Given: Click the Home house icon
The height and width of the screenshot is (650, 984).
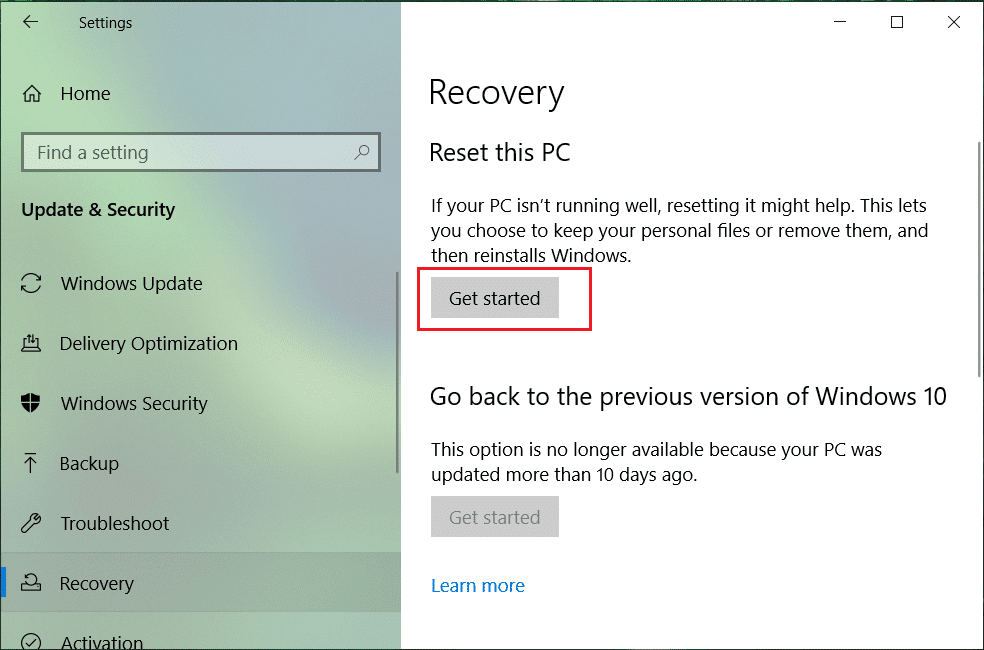Looking at the screenshot, I should tap(32, 94).
